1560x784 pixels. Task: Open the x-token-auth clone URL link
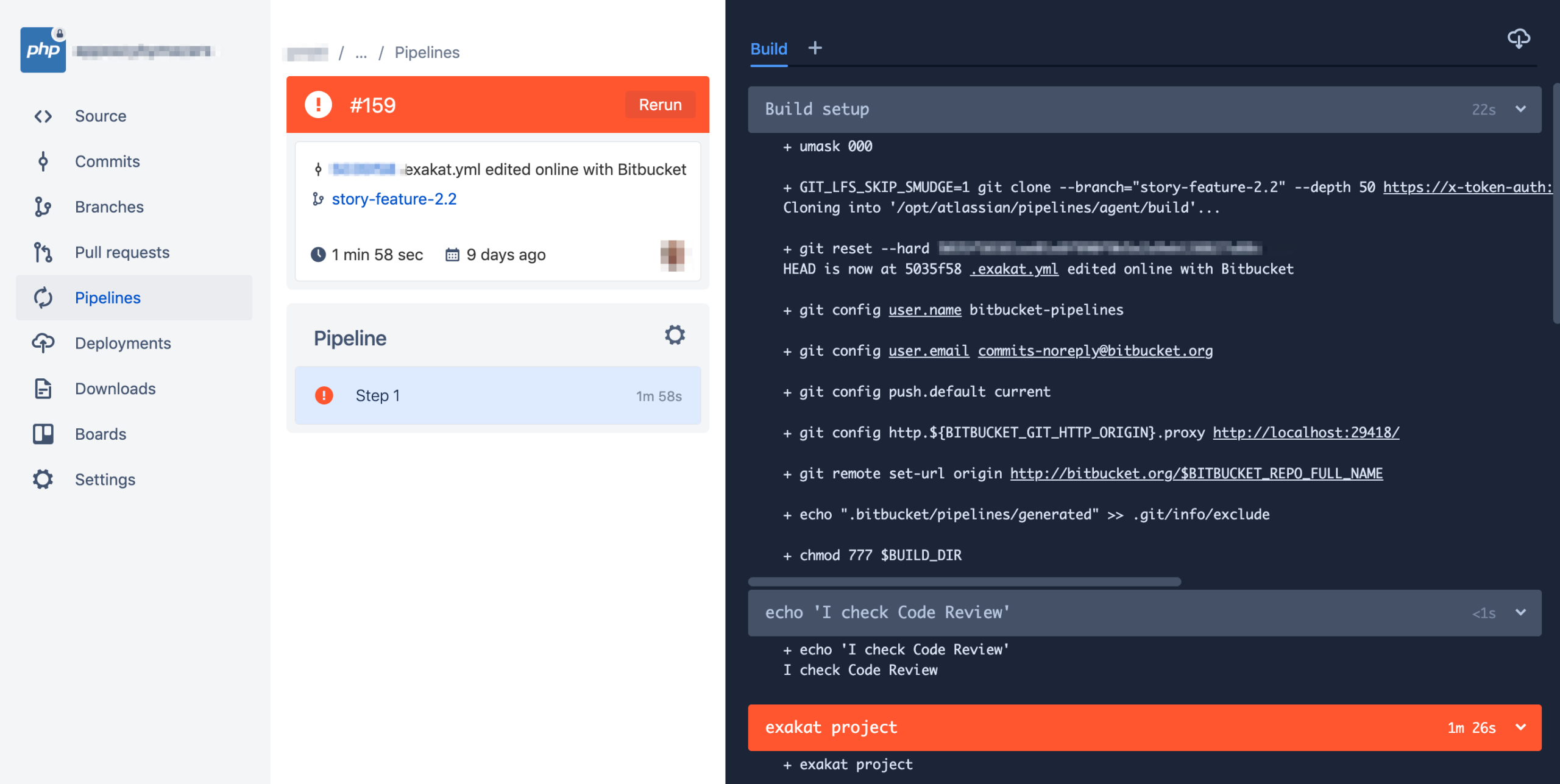click(x=1467, y=187)
